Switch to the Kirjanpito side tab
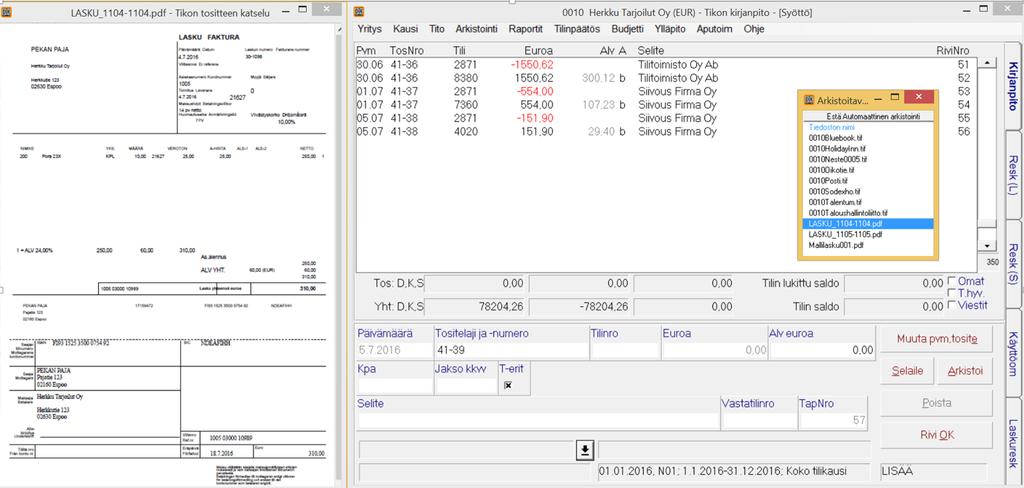Image resolution: width=1024 pixels, height=488 pixels. (x=1013, y=86)
